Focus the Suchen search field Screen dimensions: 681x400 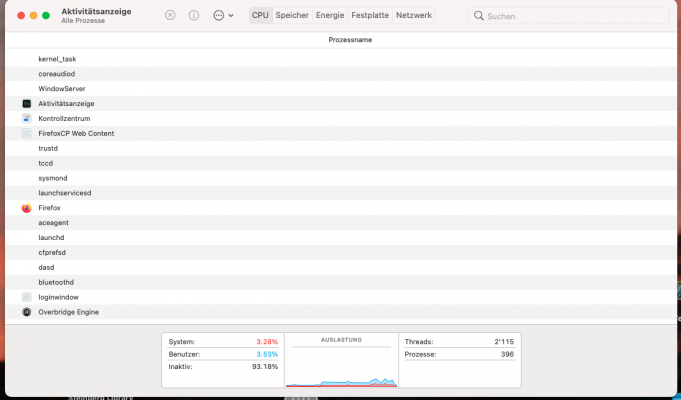point(569,16)
